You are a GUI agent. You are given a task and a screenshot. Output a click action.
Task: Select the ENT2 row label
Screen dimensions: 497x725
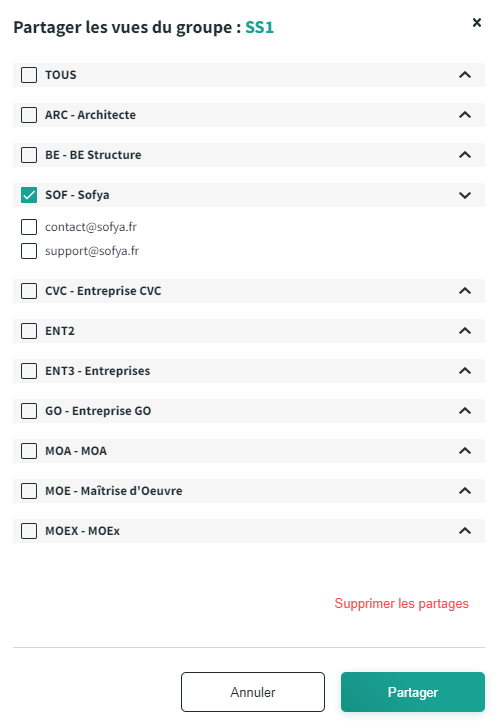click(60, 331)
